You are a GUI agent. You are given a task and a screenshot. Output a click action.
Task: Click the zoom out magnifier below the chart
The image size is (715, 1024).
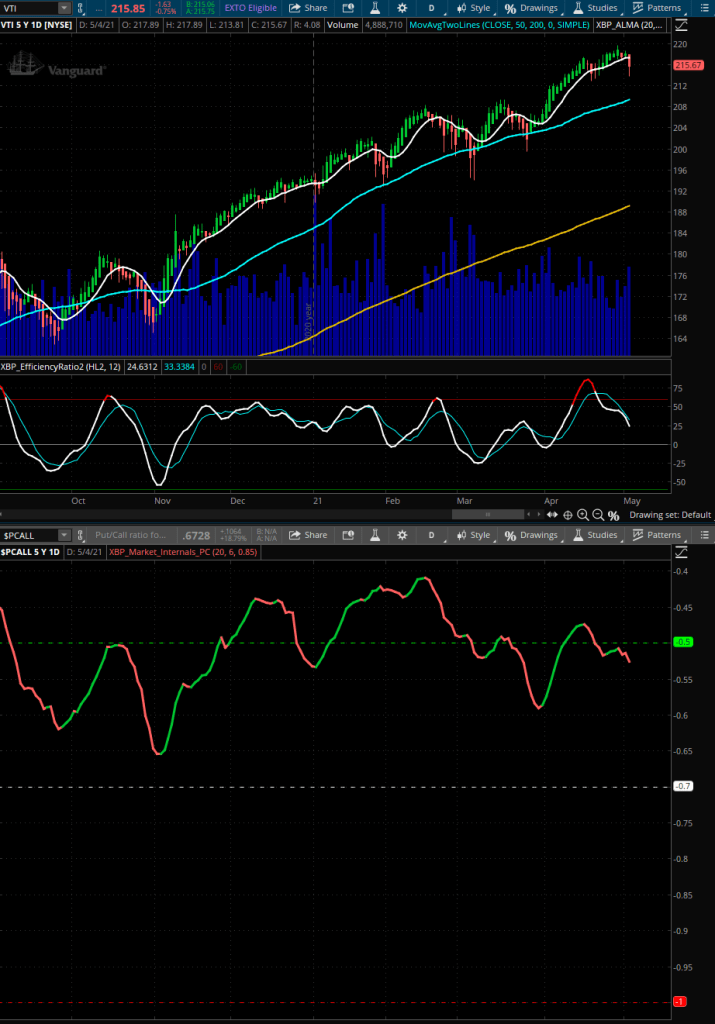pos(598,515)
